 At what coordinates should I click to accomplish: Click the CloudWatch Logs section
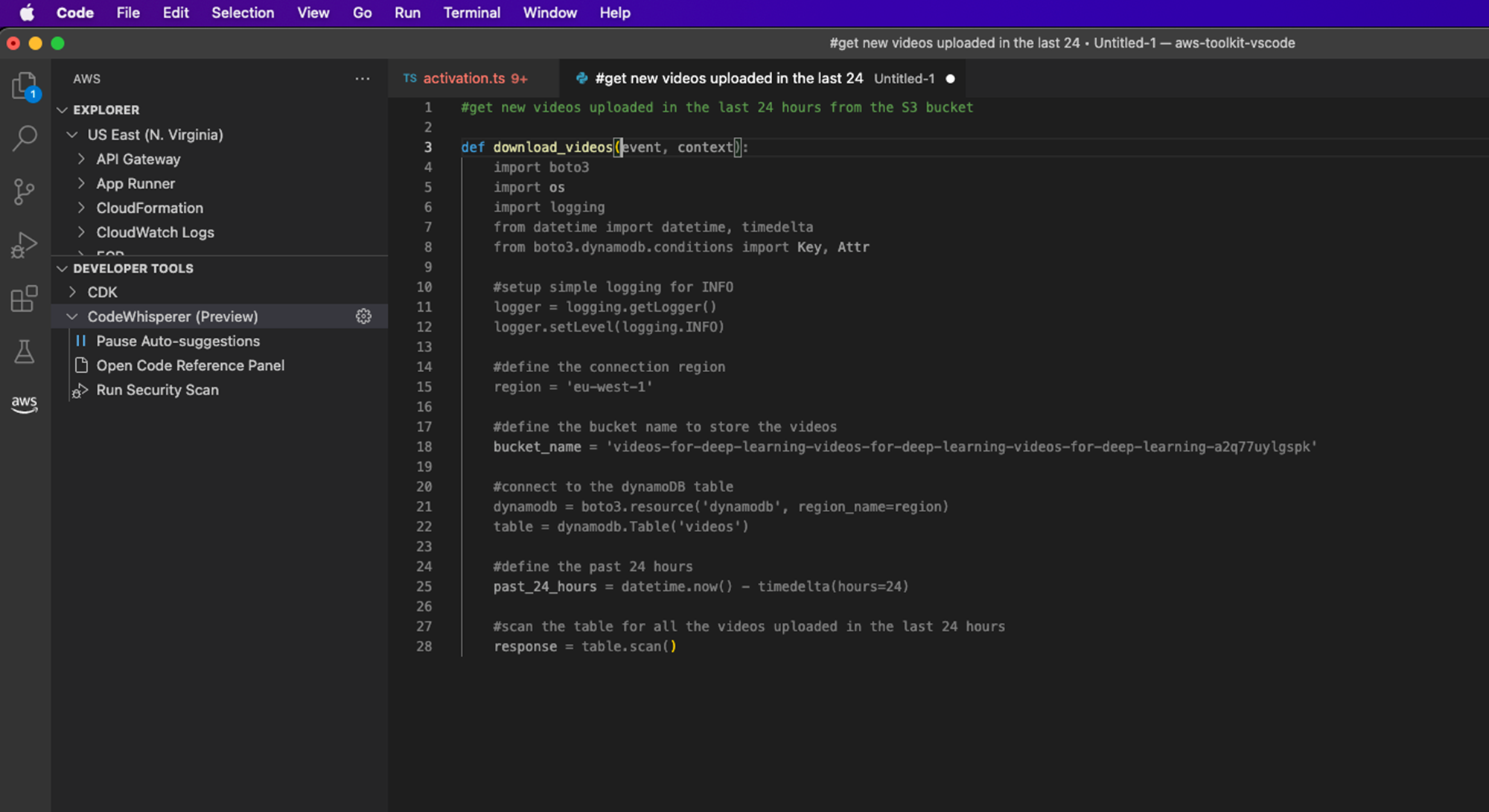pos(155,232)
